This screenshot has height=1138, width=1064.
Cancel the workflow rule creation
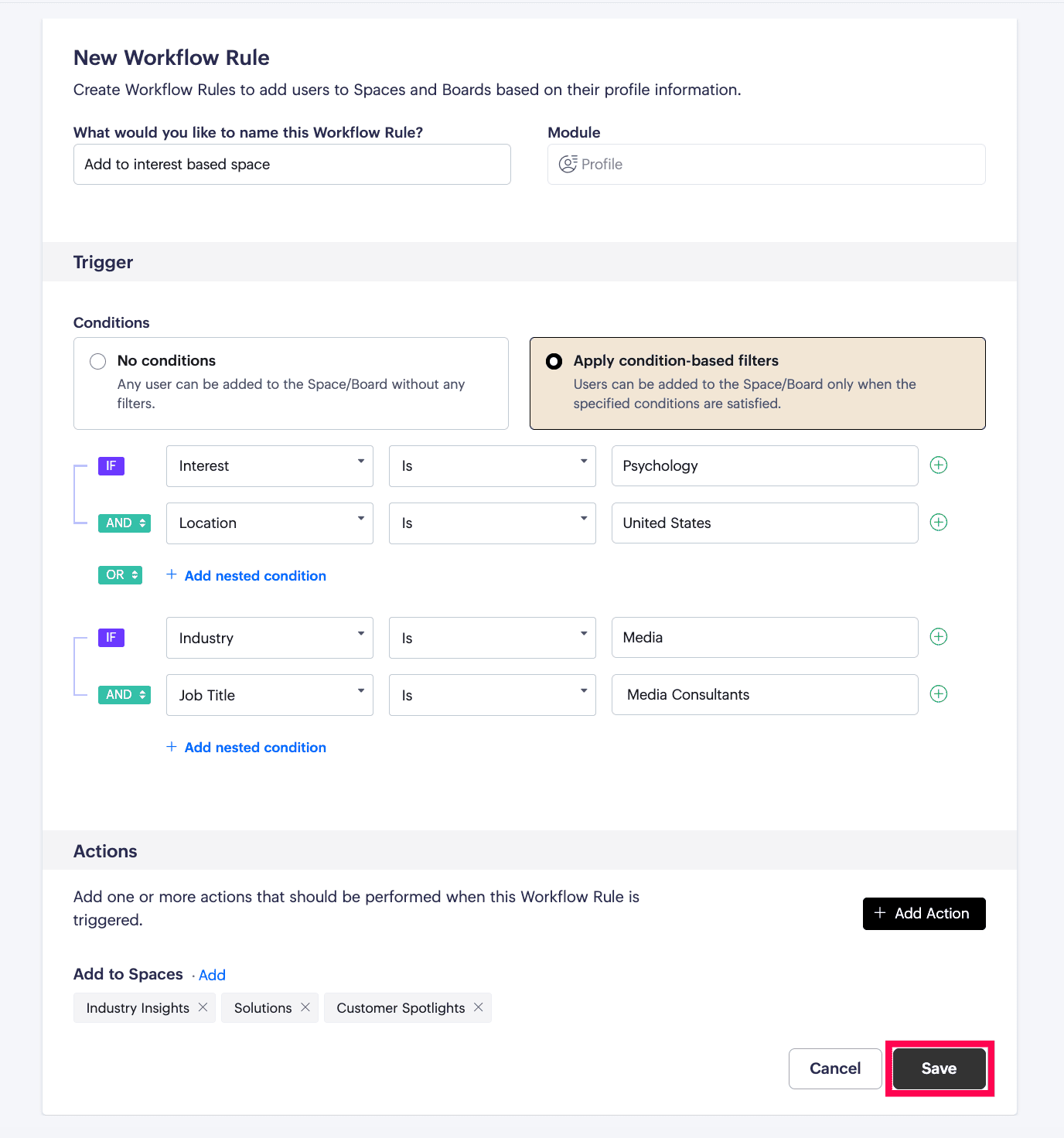point(835,1068)
